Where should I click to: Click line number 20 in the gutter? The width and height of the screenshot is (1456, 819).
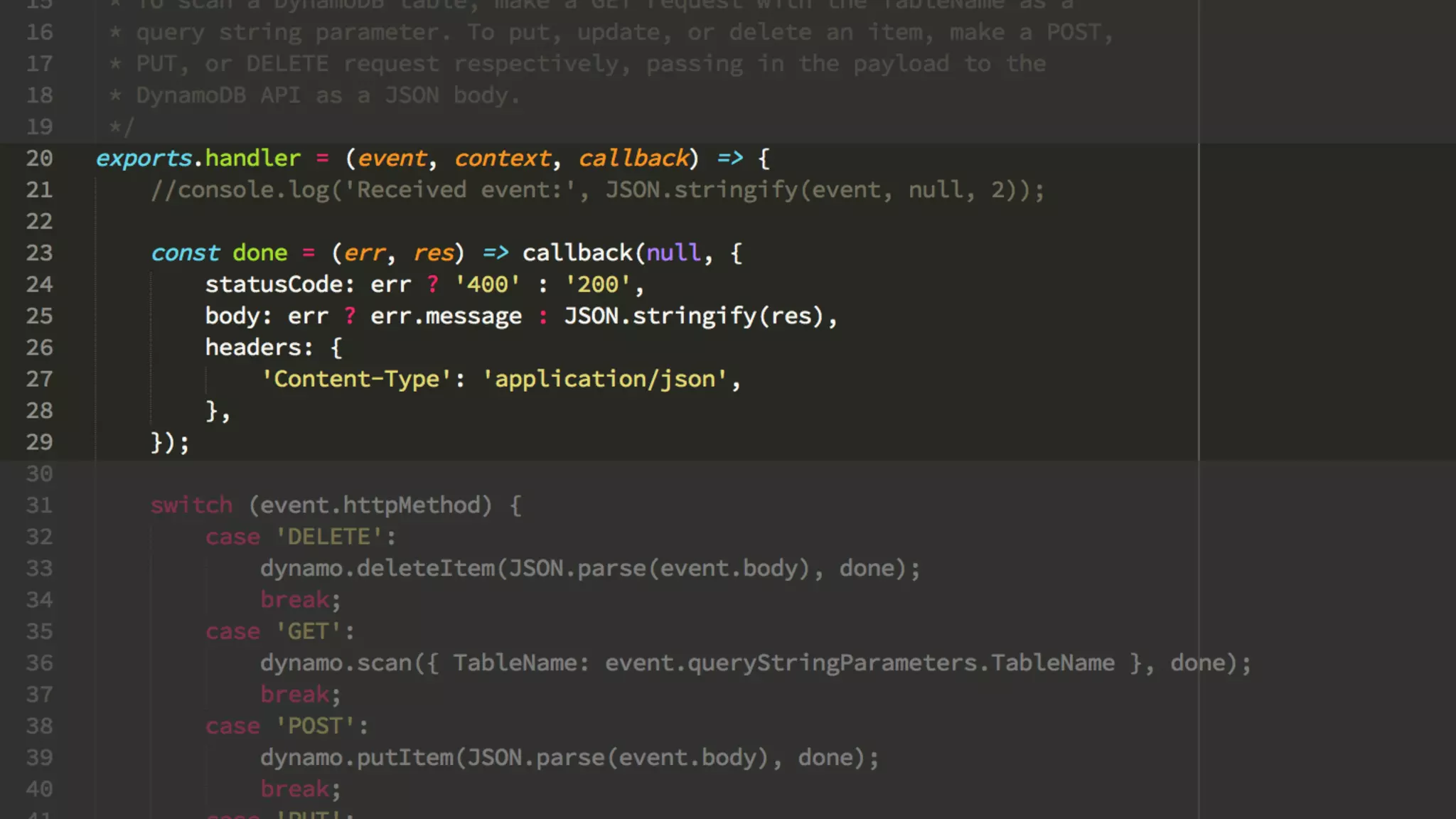point(39,158)
